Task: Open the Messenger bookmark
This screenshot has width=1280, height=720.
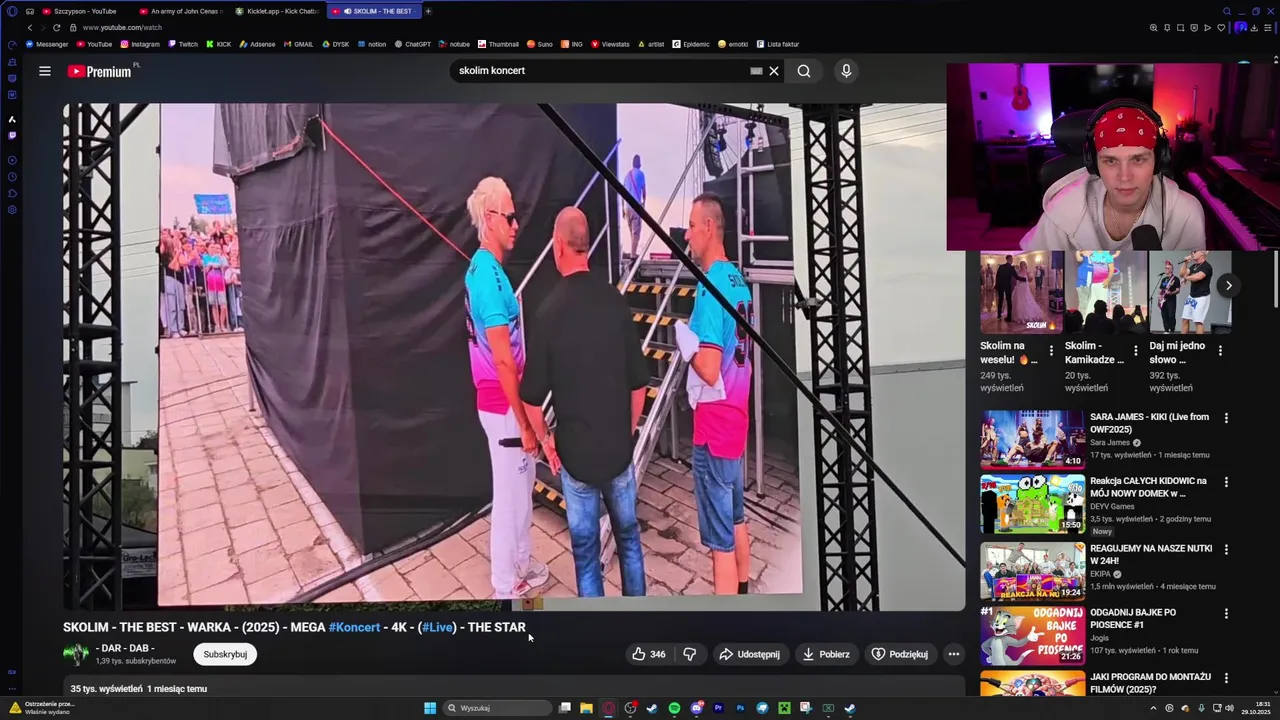Action: pyautogui.click(x=47, y=44)
